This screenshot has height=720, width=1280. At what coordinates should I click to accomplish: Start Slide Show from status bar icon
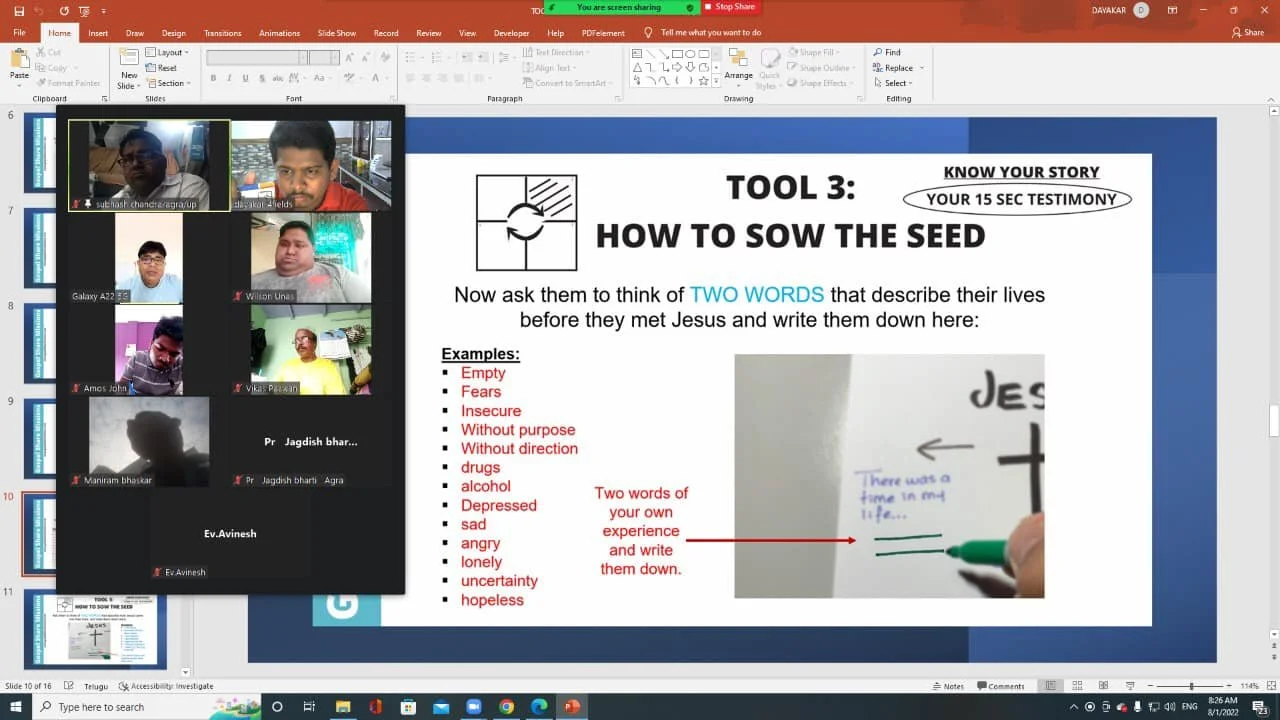click(1128, 686)
